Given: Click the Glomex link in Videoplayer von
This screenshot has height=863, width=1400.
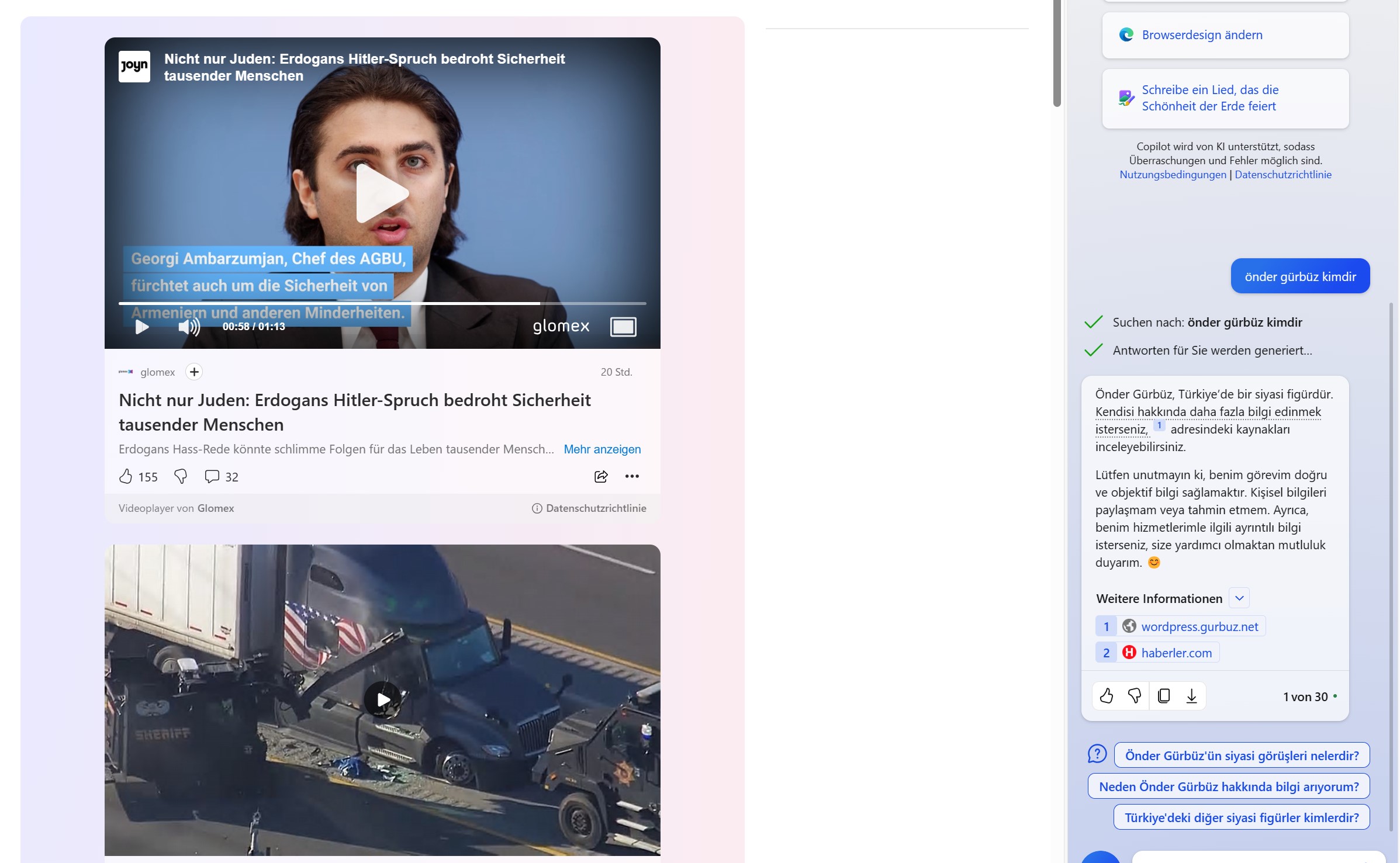Looking at the screenshot, I should click(216, 508).
